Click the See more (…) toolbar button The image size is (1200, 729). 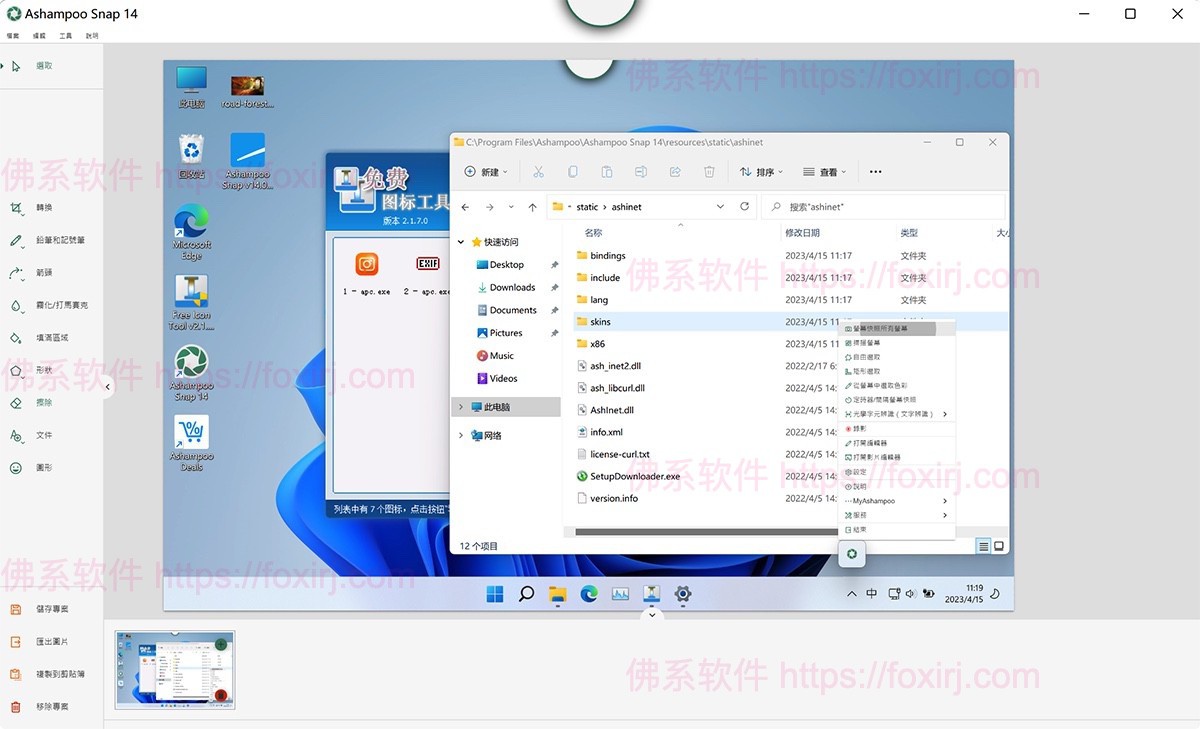(x=875, y=171)
